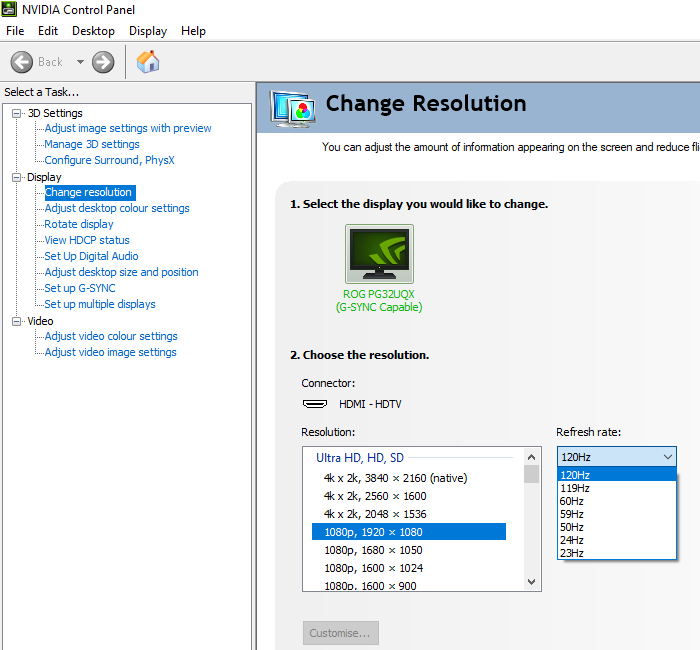
Task: Click the resolution list scrollbar thumb
Action: click(531, 474)
